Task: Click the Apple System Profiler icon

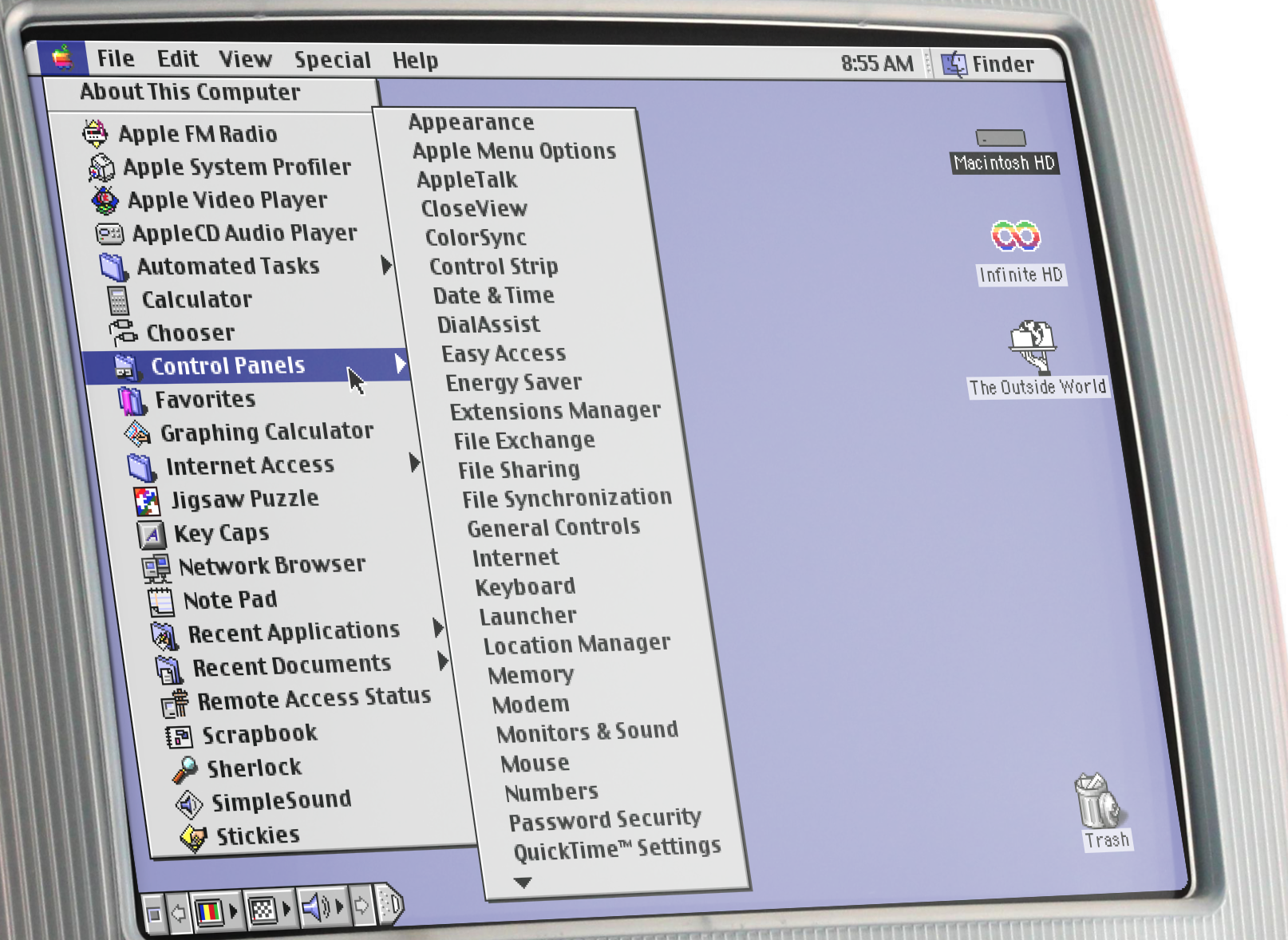Action: [x=101, y=167]
